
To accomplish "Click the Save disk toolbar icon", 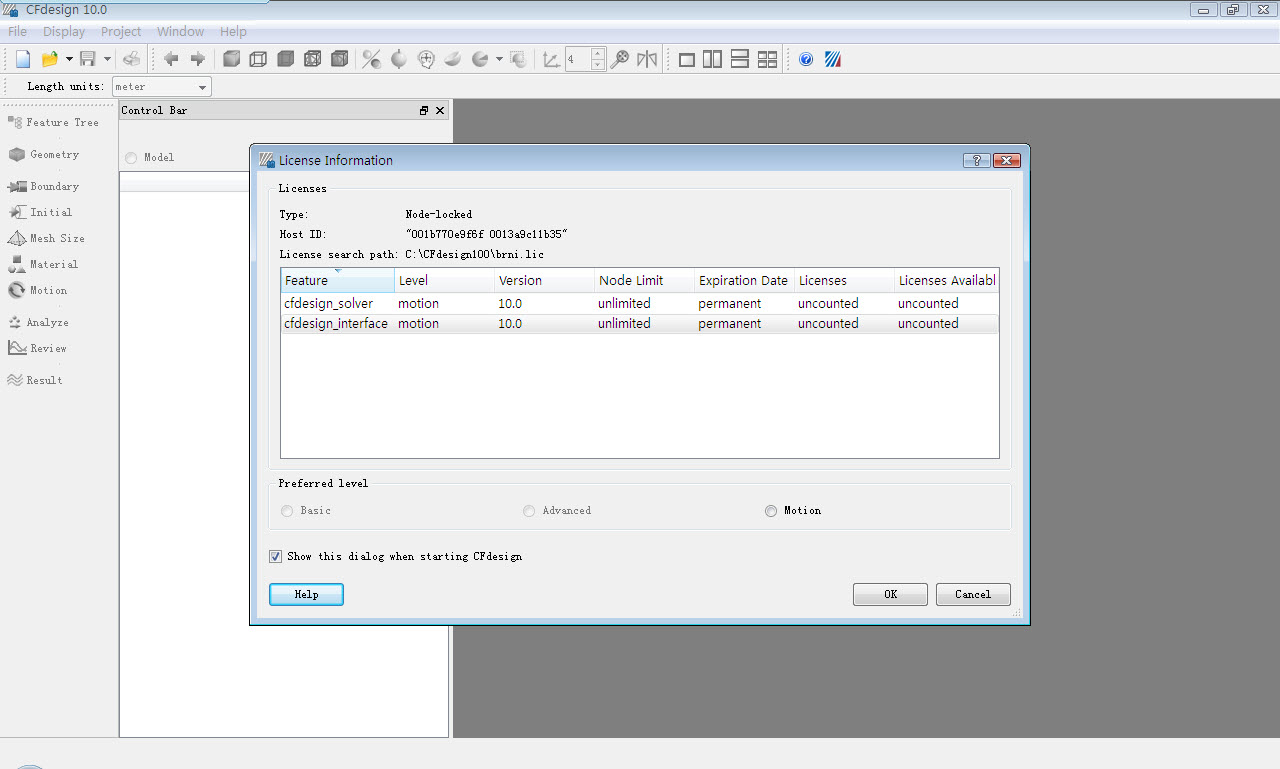I will pyautogui.click(x=88, y=59).
